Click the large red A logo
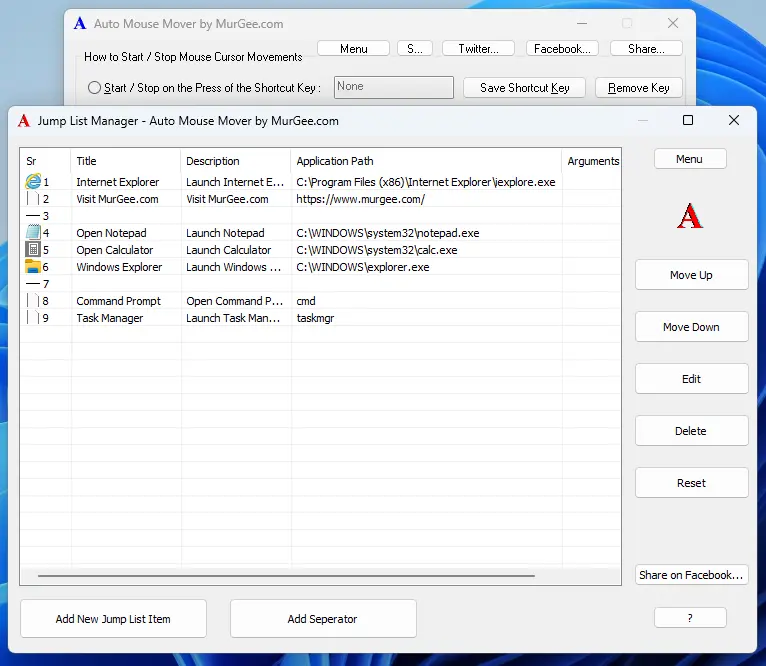Screen dimensions: 766x666 690,216
